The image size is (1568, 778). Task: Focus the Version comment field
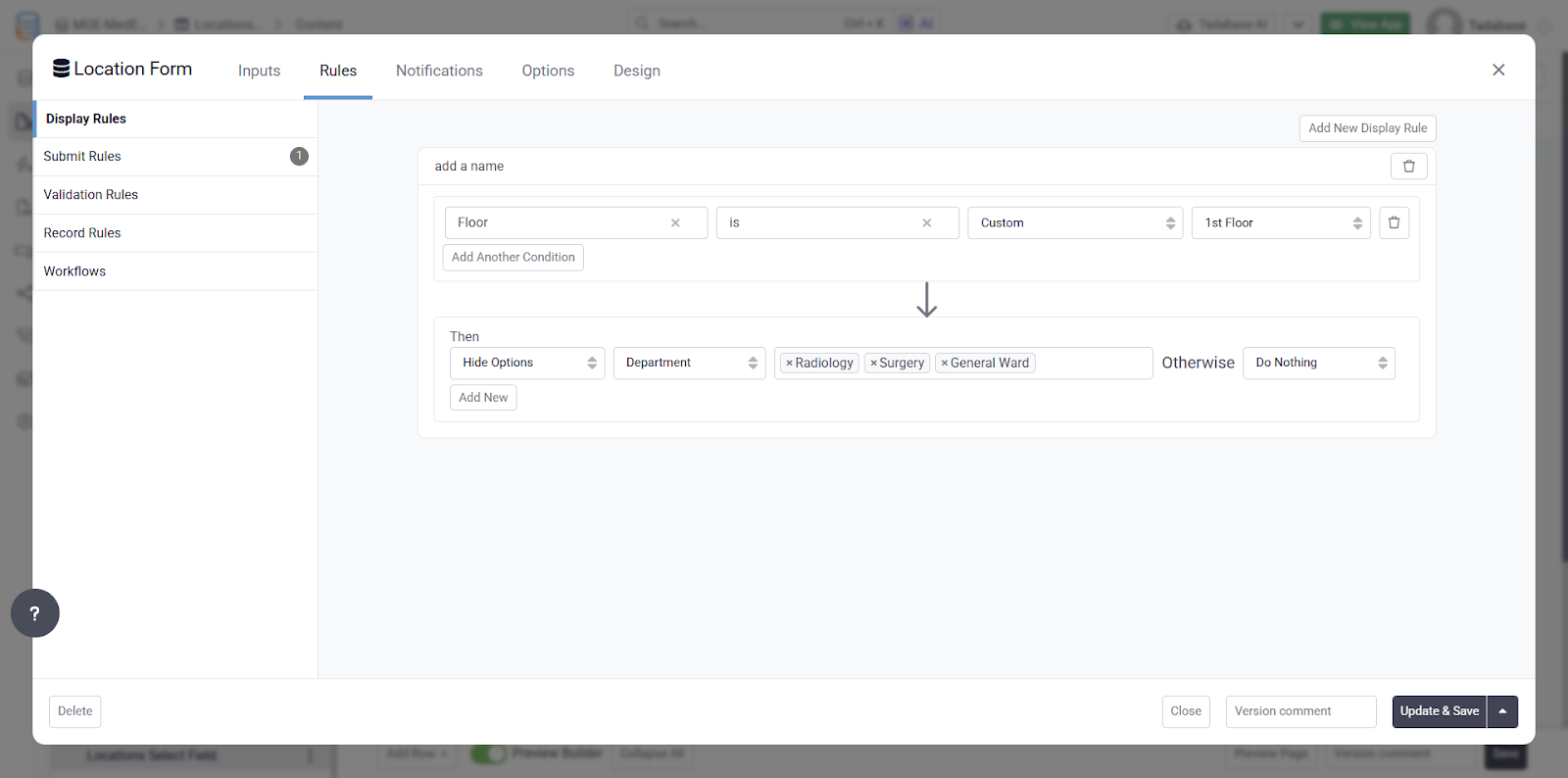(x=1300, y=711)
